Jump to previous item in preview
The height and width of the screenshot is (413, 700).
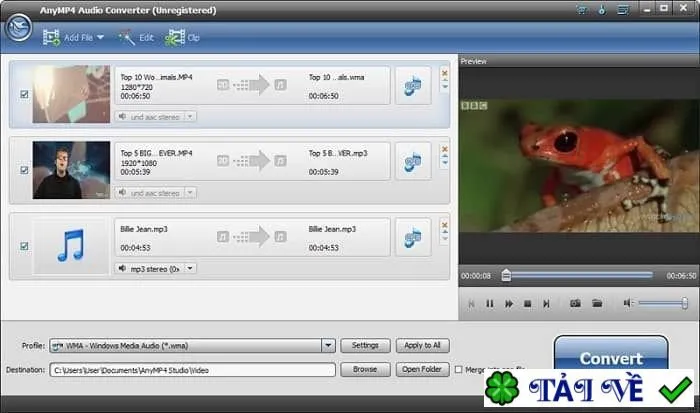[x=471, y=304]
